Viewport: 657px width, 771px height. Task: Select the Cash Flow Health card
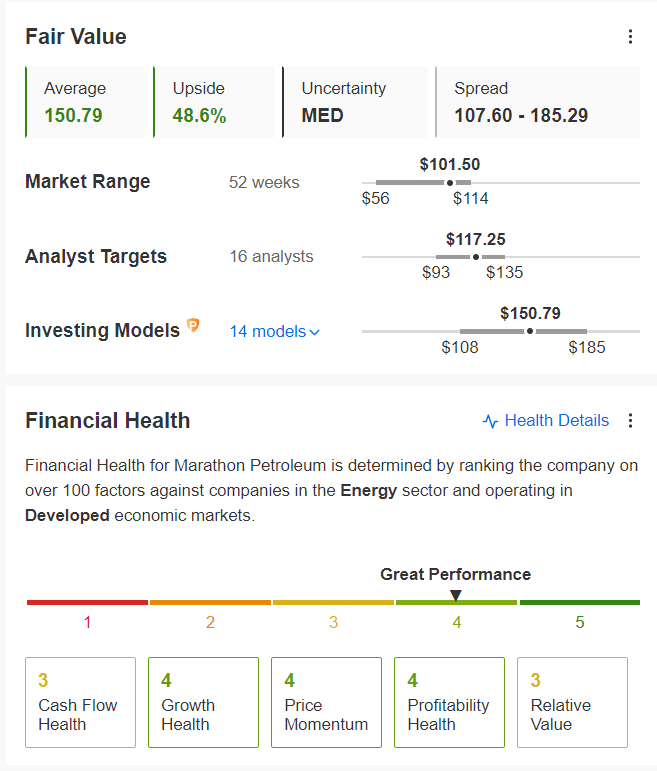click(81, 702)
